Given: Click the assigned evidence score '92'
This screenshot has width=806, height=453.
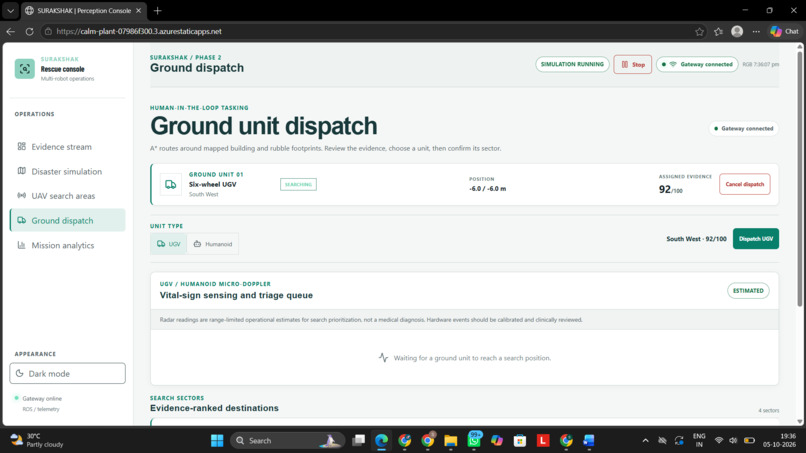Looking at the screenshot, I should (x=665, y=189).
